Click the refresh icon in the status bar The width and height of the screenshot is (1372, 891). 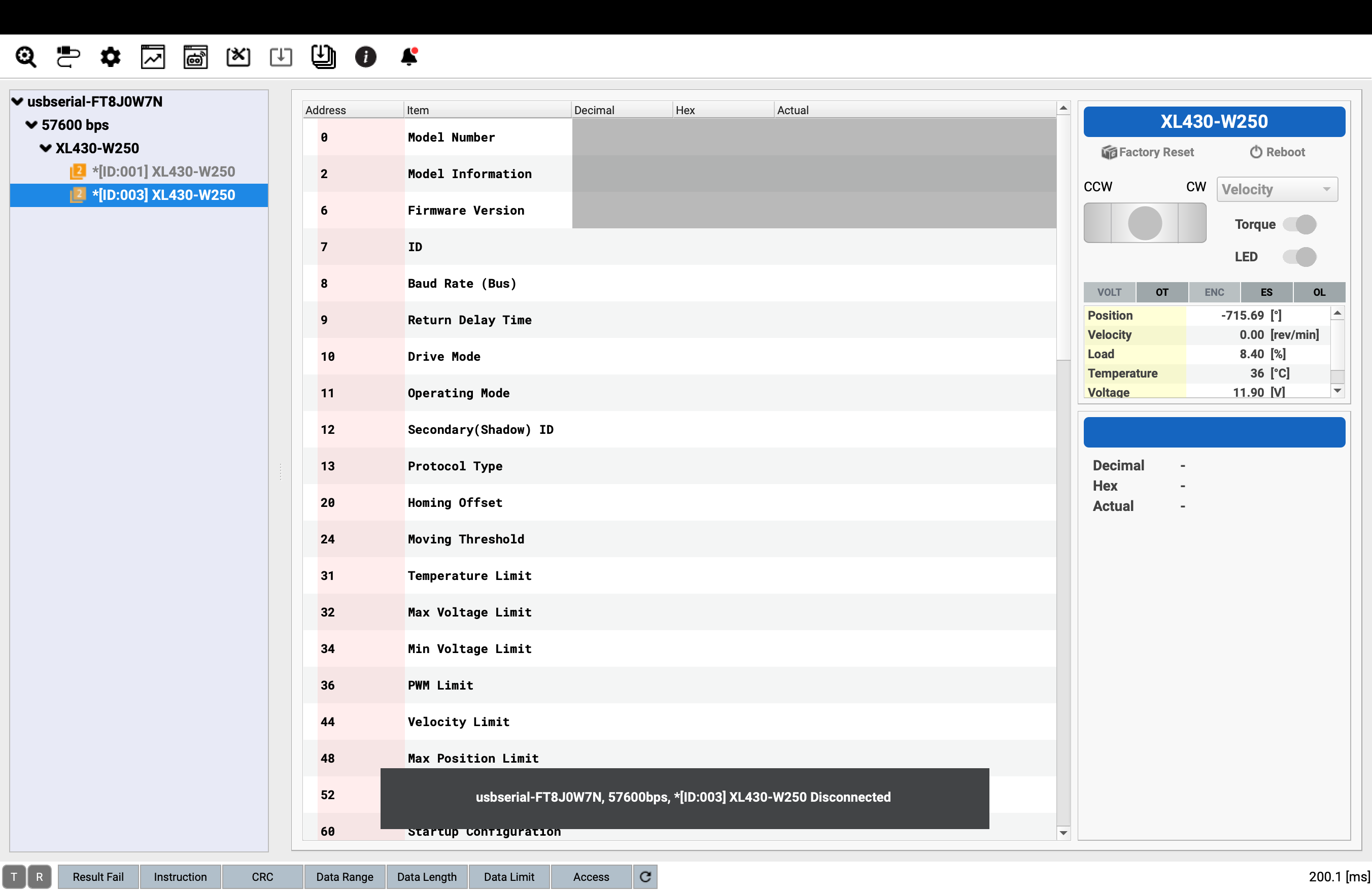[x=645, y=877]
